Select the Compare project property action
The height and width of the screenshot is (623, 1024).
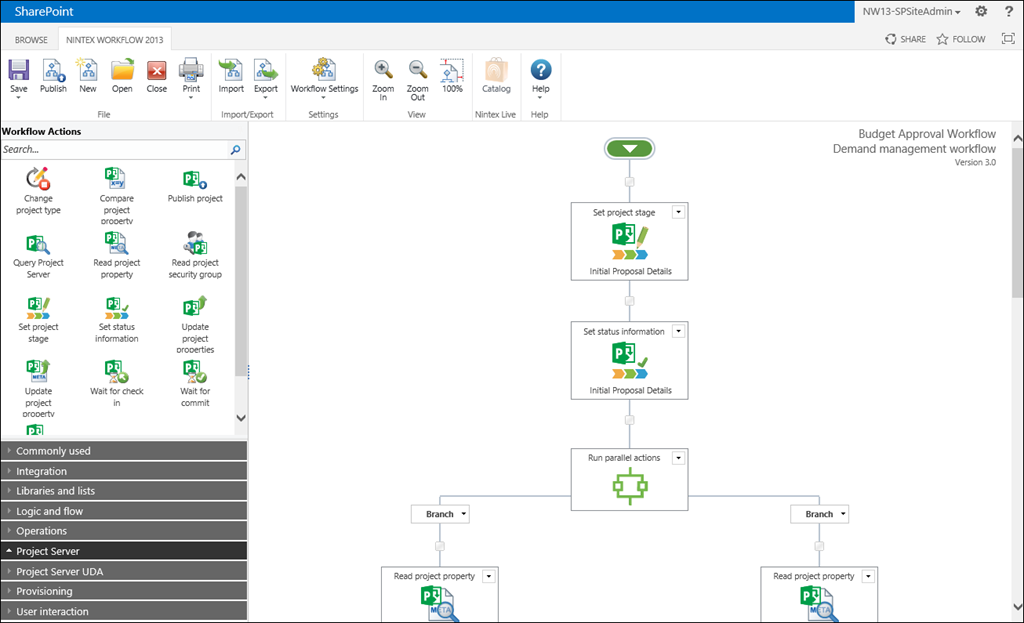tap(116, 196)
